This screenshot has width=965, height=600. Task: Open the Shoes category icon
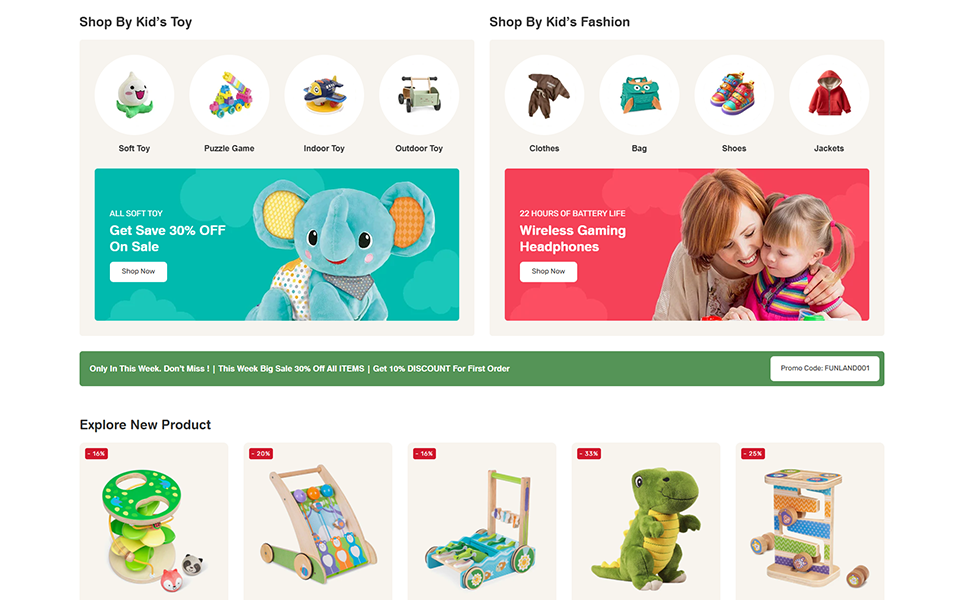click(x=734, y=95)
